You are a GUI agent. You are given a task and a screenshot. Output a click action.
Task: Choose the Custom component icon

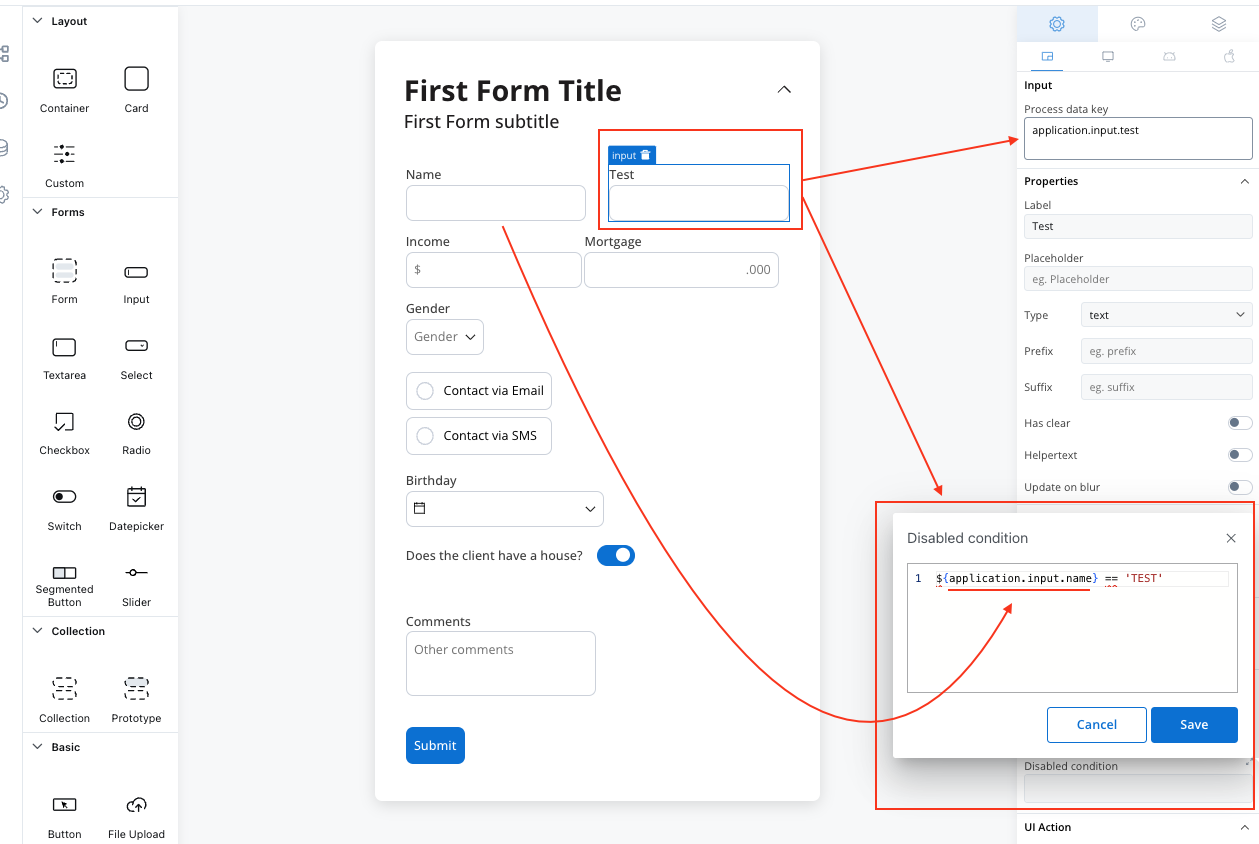[x=64, y=154]
